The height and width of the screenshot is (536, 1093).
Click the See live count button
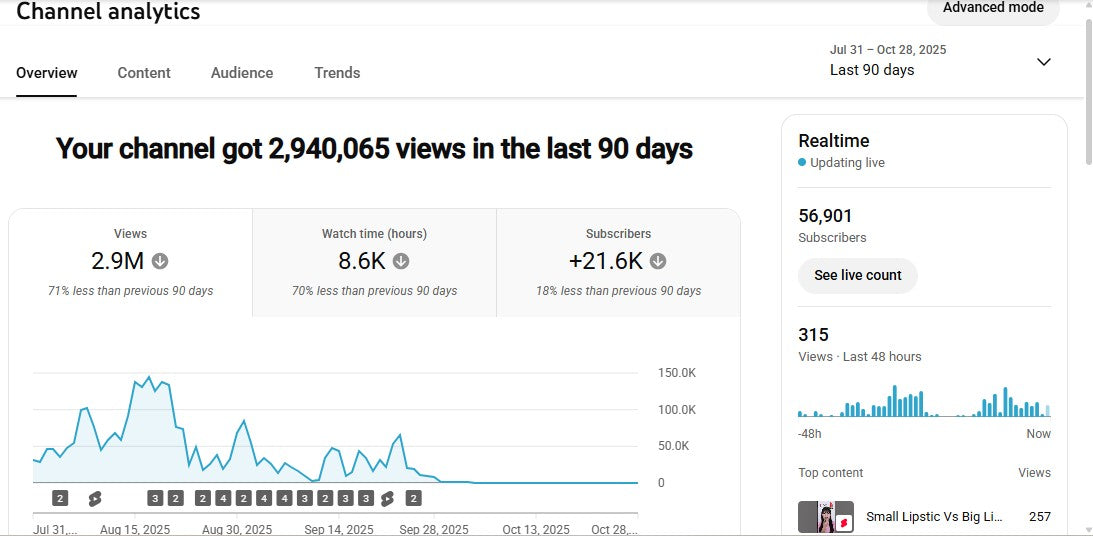pyautogui.click(x=857, y=275)
